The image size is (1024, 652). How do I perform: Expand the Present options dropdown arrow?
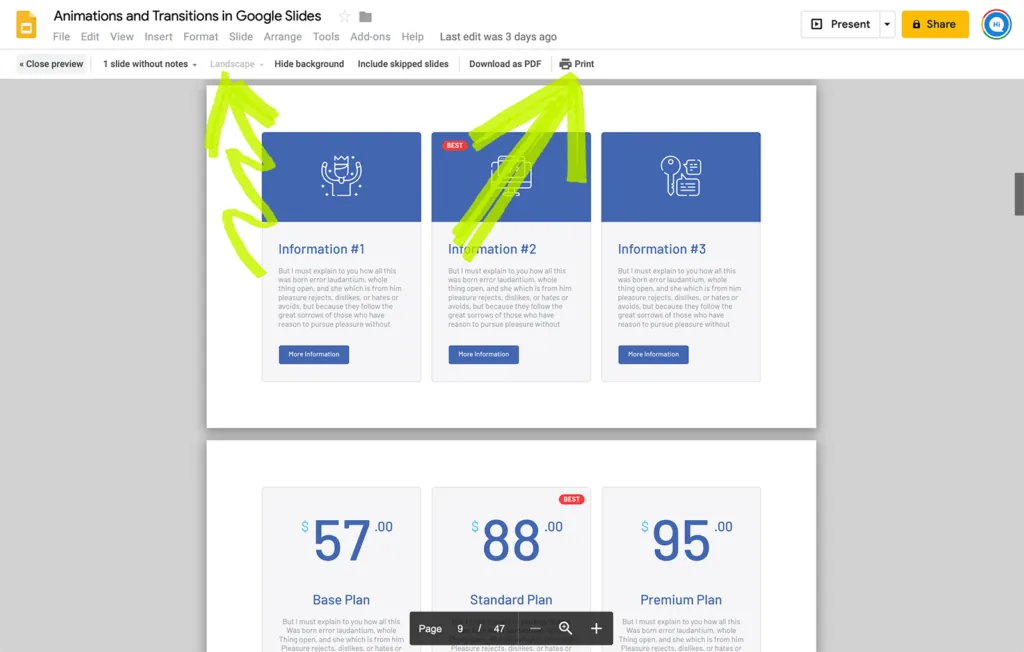(887, 24)
